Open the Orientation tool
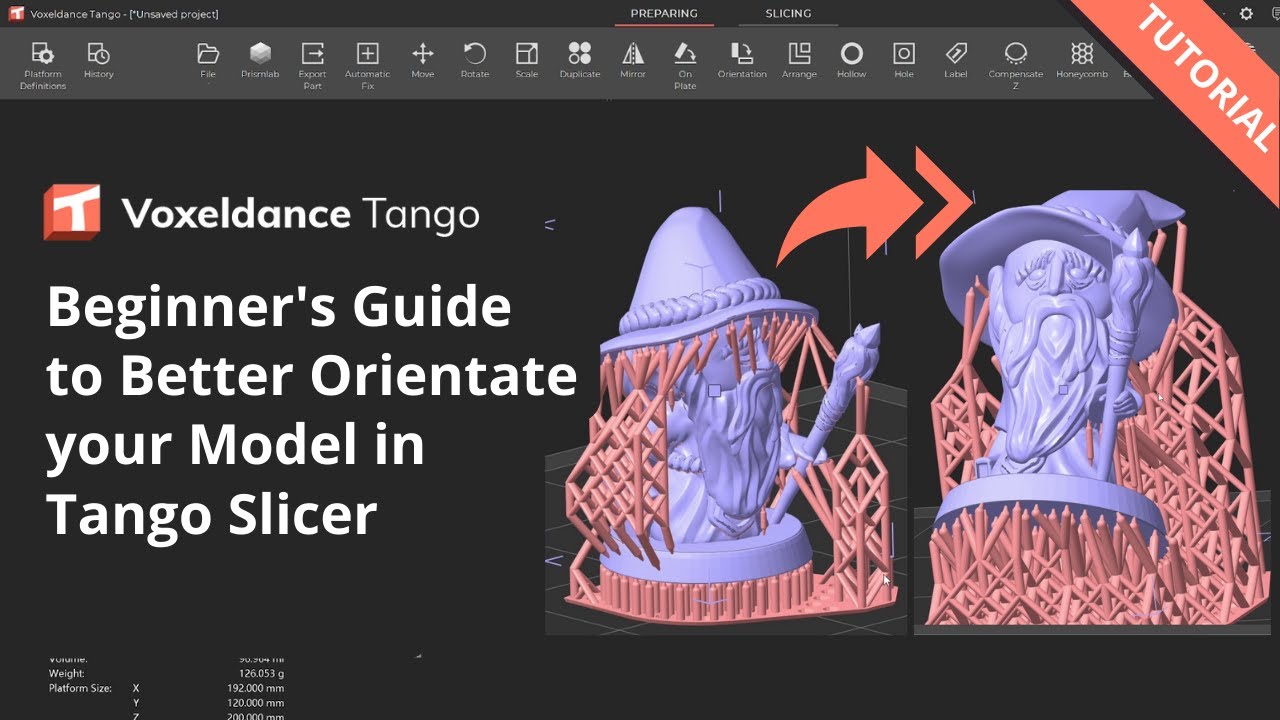1280x720 pixels. (742, 60)
